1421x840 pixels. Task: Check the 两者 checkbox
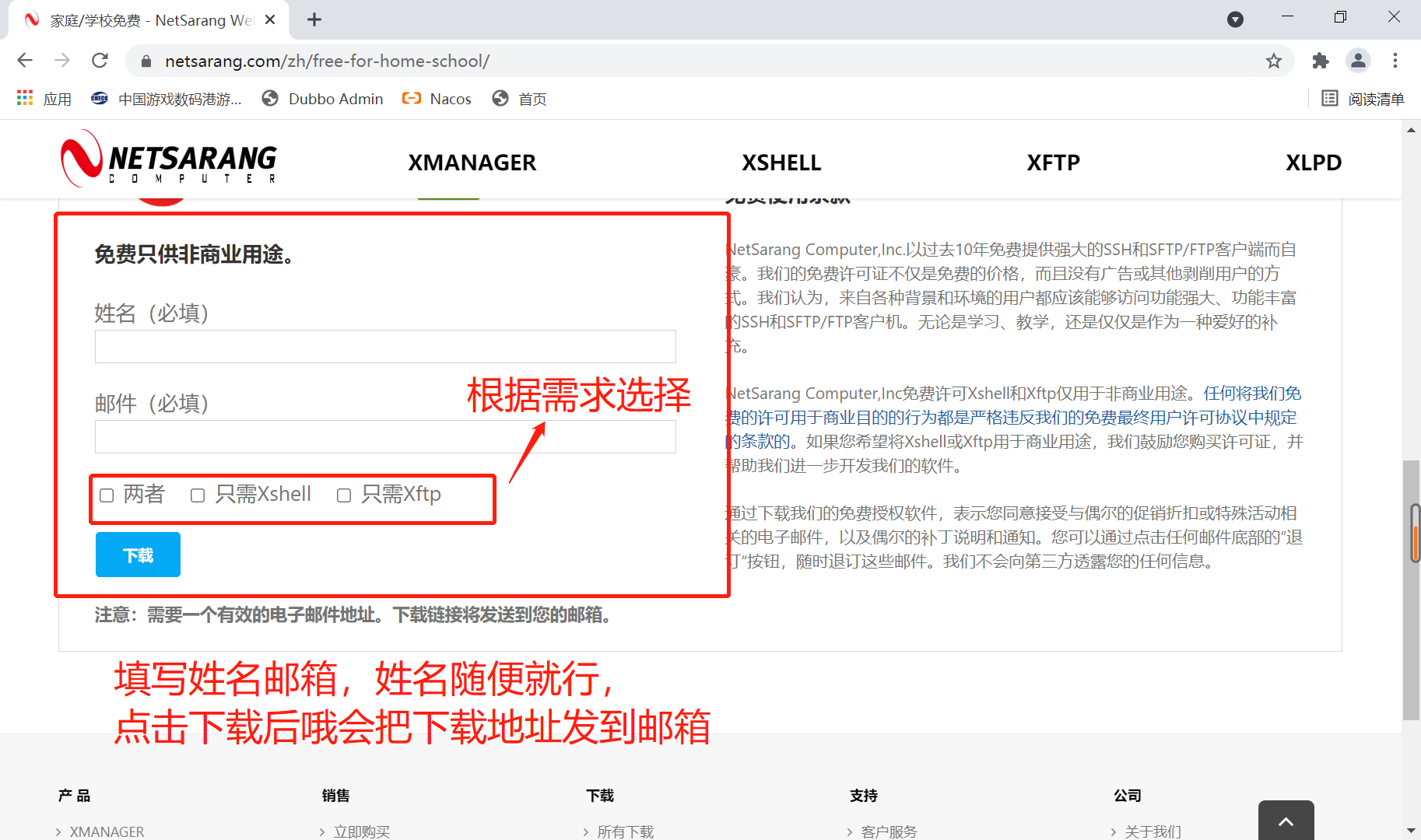point(107,495)
